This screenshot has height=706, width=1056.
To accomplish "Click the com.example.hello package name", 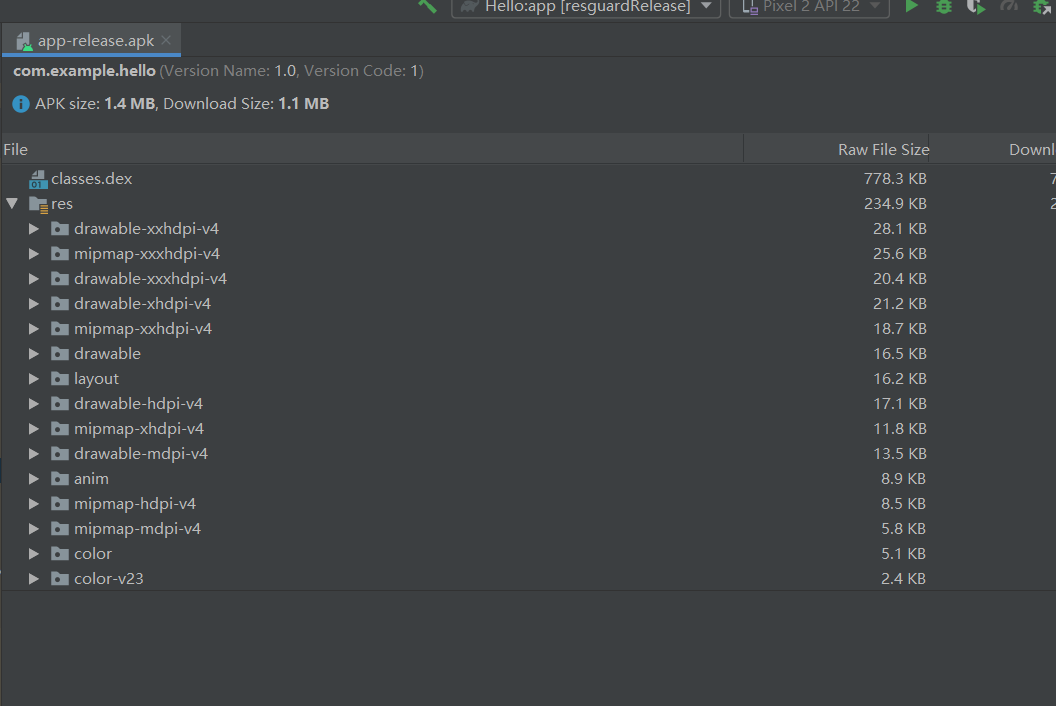I will click(84, 71).
